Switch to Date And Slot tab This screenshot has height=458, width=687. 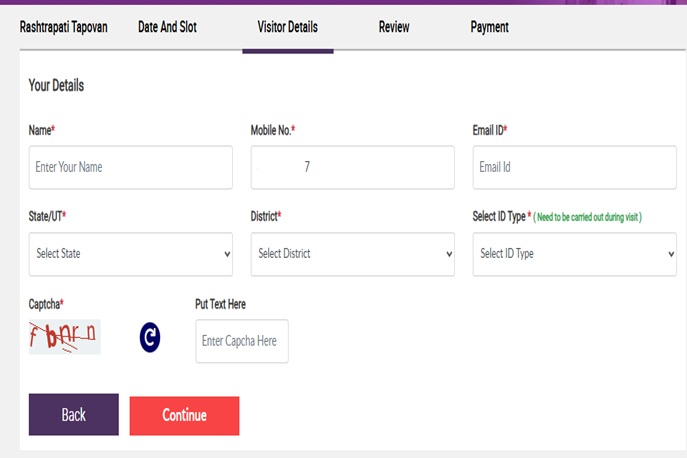(x=167, y=27)
